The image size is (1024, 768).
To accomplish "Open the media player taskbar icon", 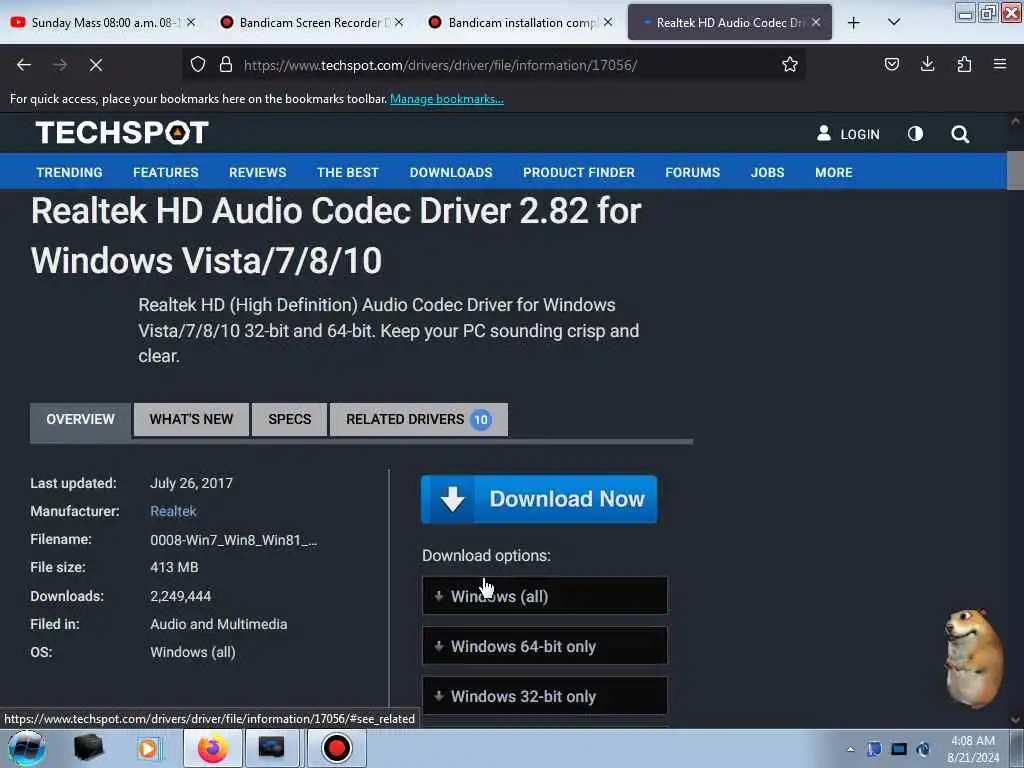I will [x=149, y=748].
